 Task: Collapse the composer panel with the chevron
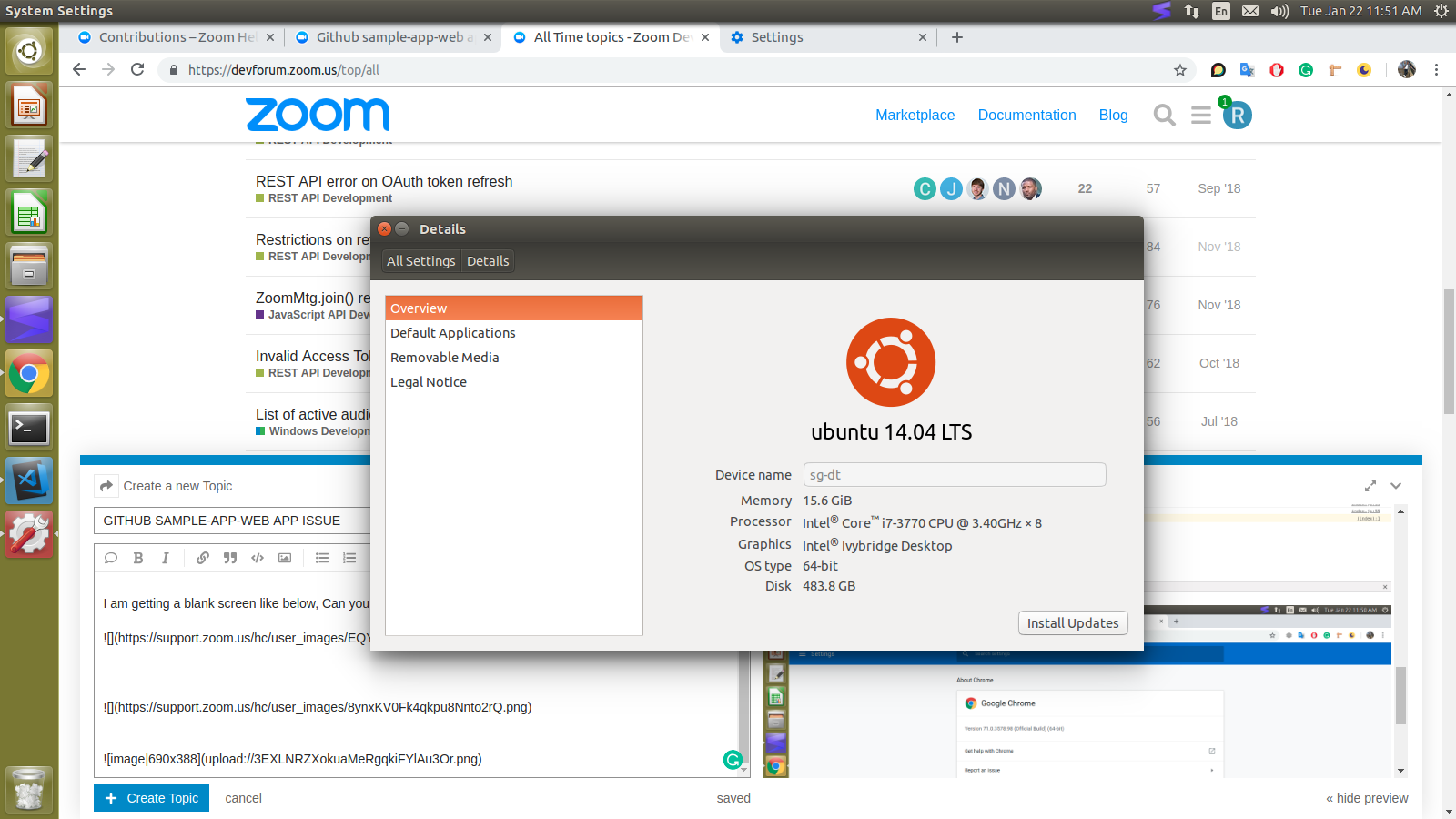1396,486
